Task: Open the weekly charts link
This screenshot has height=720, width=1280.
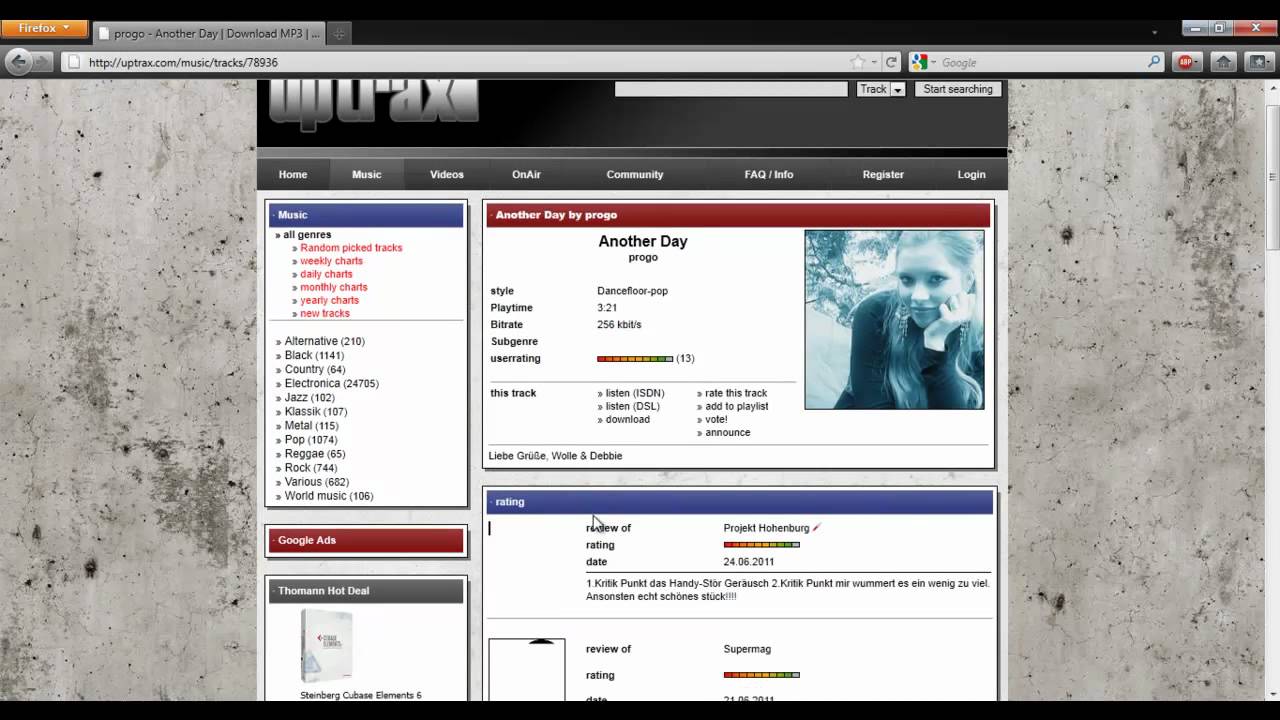Action: (331, 261)
